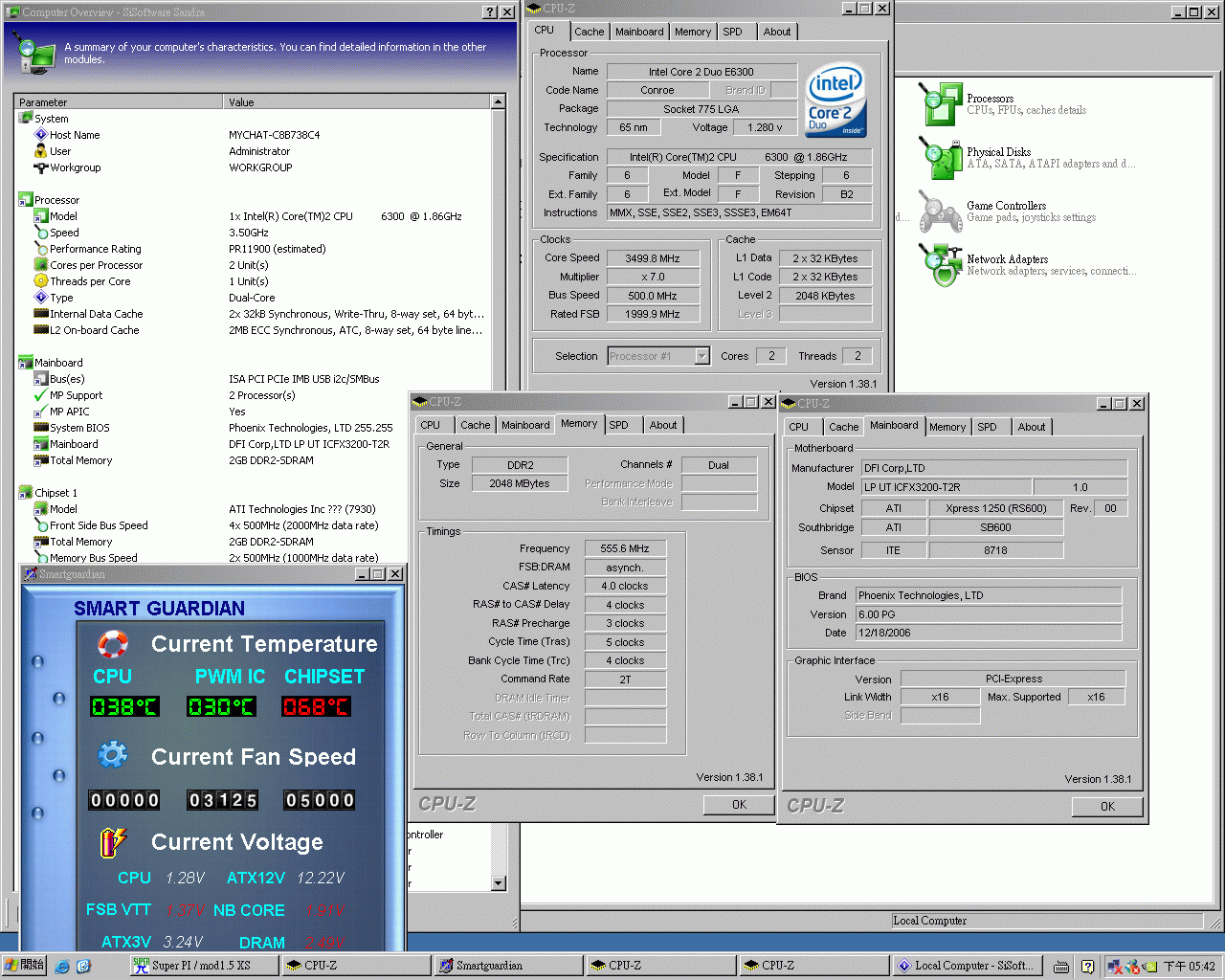Click the lightning icon beside Current Voltage
This screenshot has height=980, width=1225.
click(x=113, y=842)
